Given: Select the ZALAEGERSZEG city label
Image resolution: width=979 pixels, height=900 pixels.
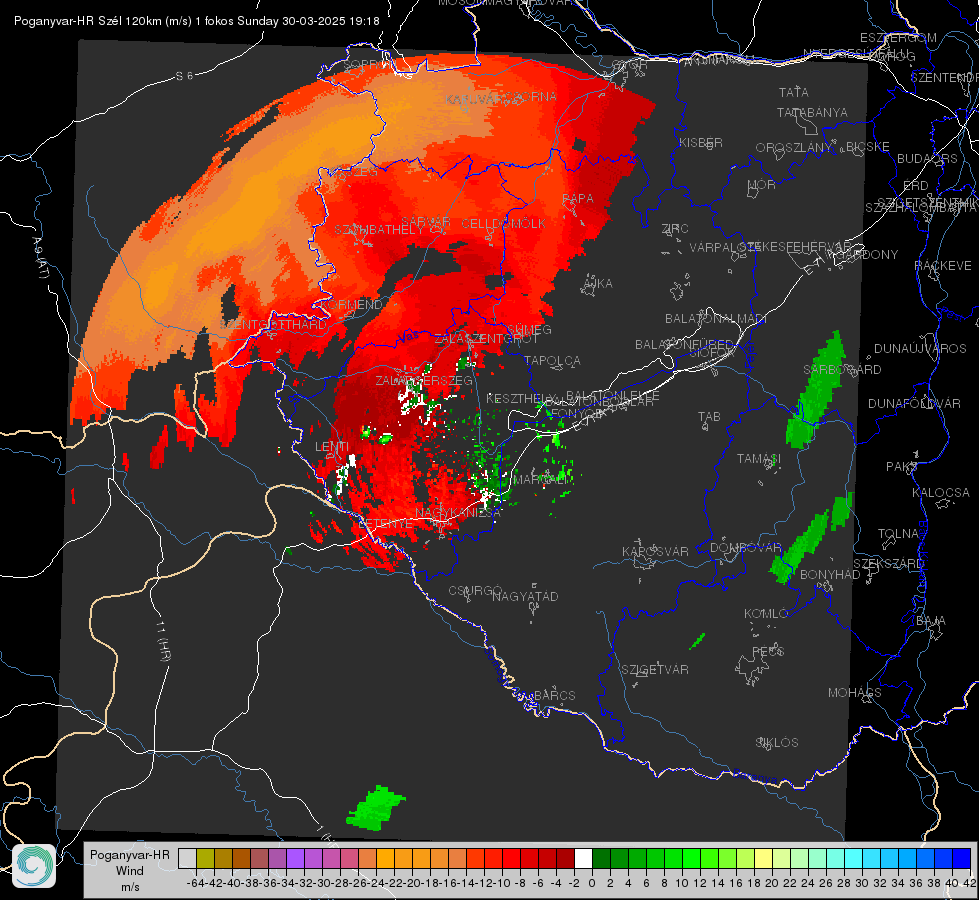Looking at the screenshot, I should point(424,380).
